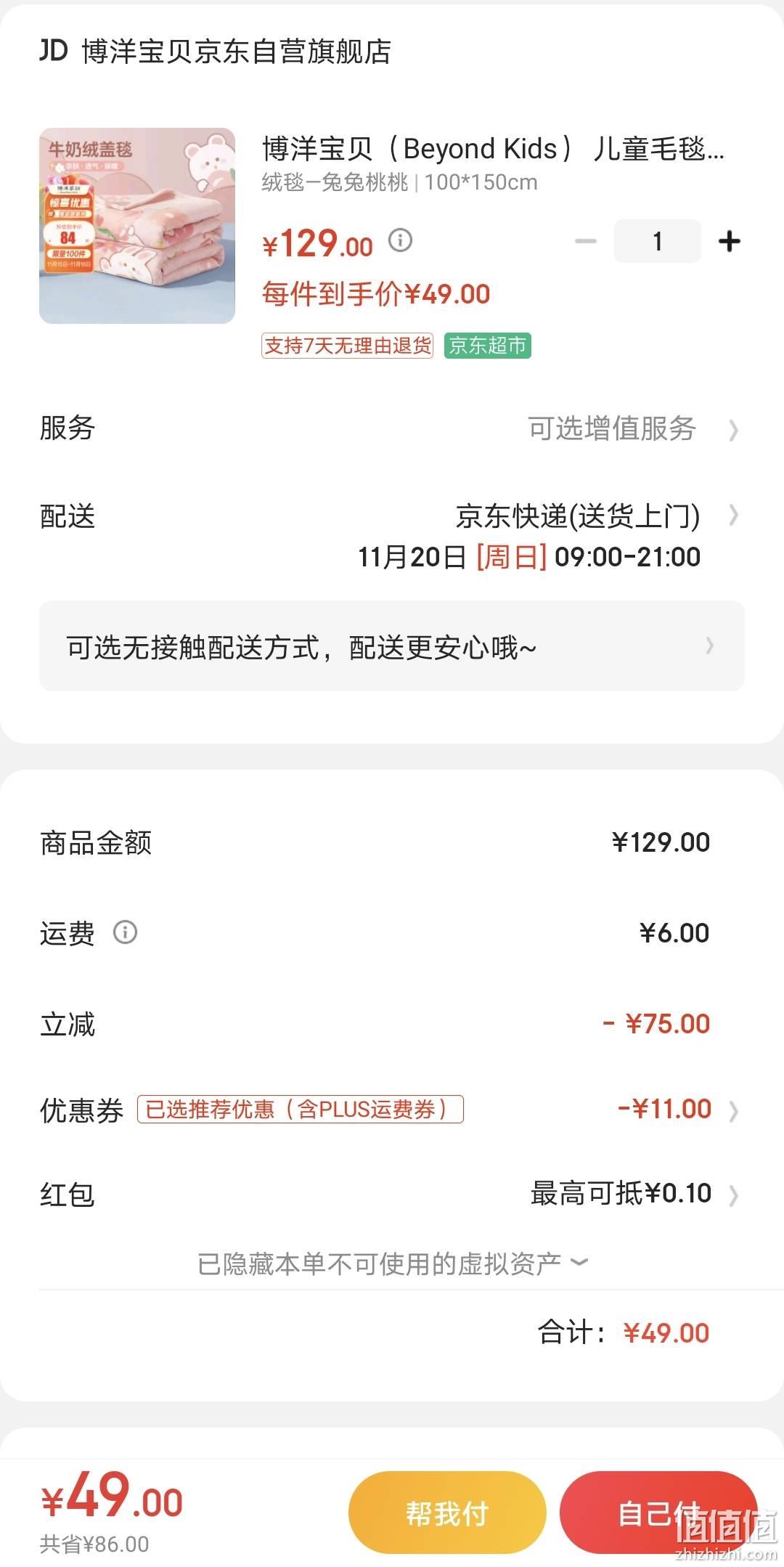Screen dimensions: 784x1567
Task: Open the 博洋宝贝京东自营旗舰店 store link
Action: [237, 52]
